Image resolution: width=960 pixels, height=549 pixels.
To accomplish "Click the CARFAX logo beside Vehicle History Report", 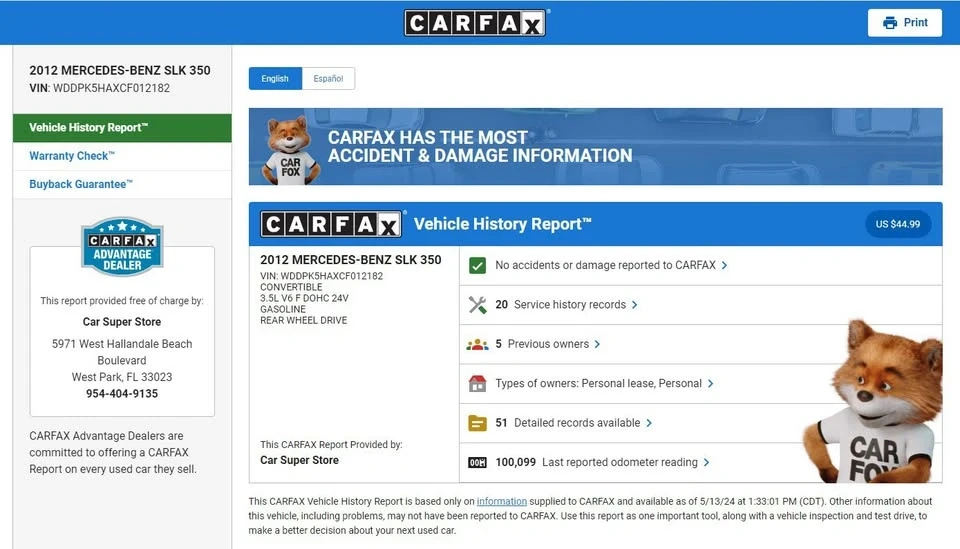I will point(331,224).
